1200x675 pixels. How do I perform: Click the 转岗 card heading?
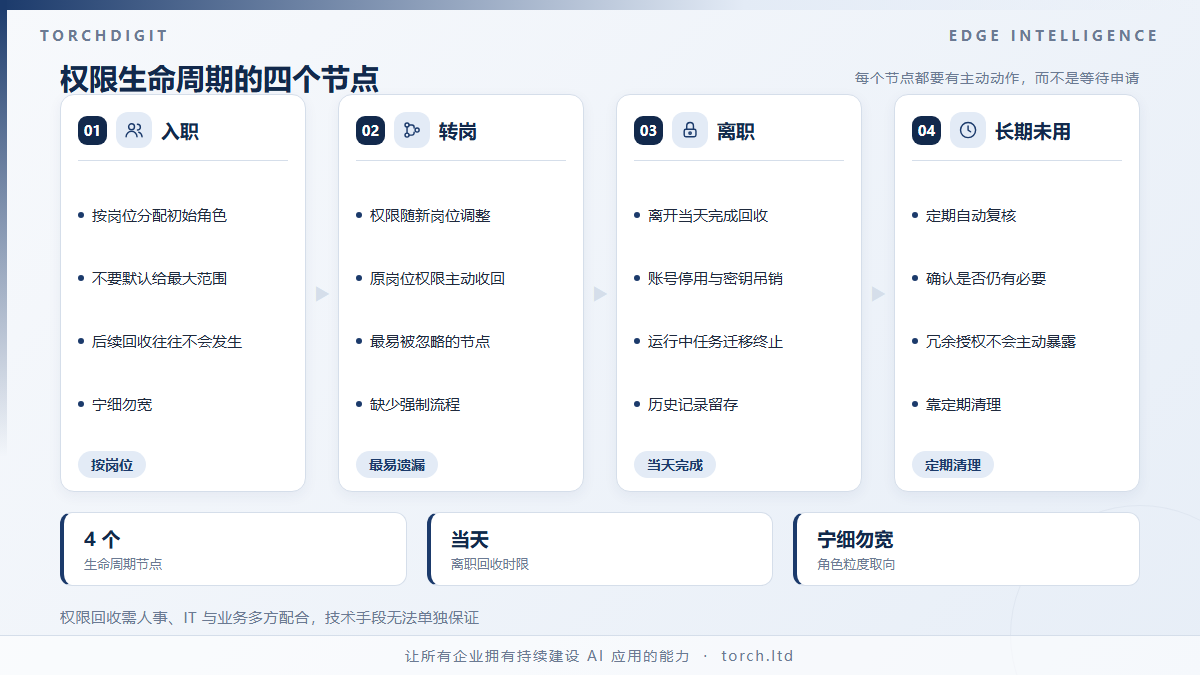[x=458, y=131]
